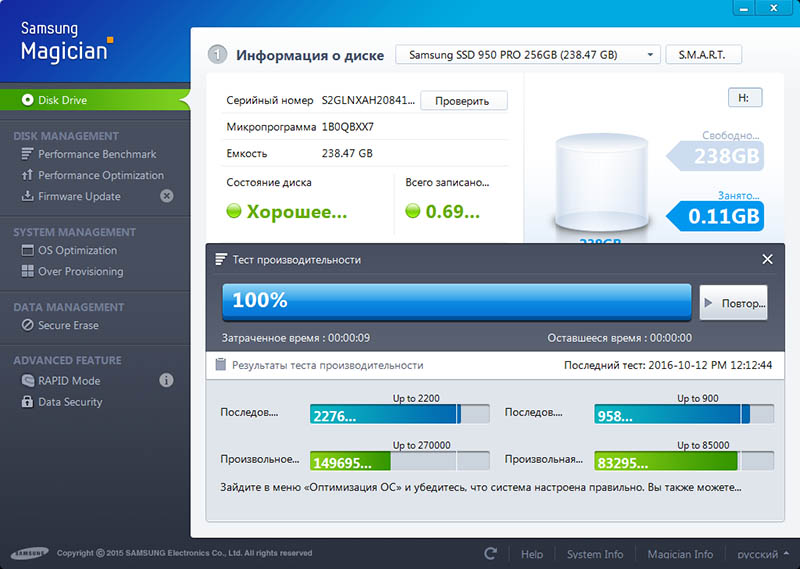Click the OS Optimization icon

pyautogui.click(x=29, y=251)
